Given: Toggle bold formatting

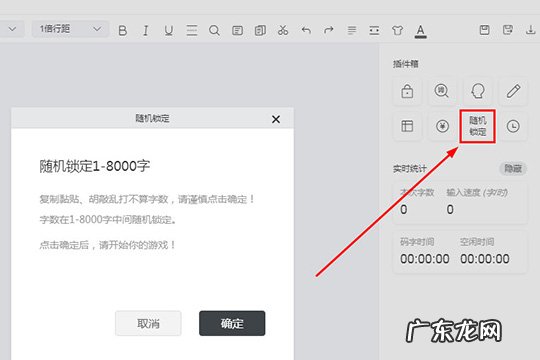Looking at the screenshot, I should (123, 31).
